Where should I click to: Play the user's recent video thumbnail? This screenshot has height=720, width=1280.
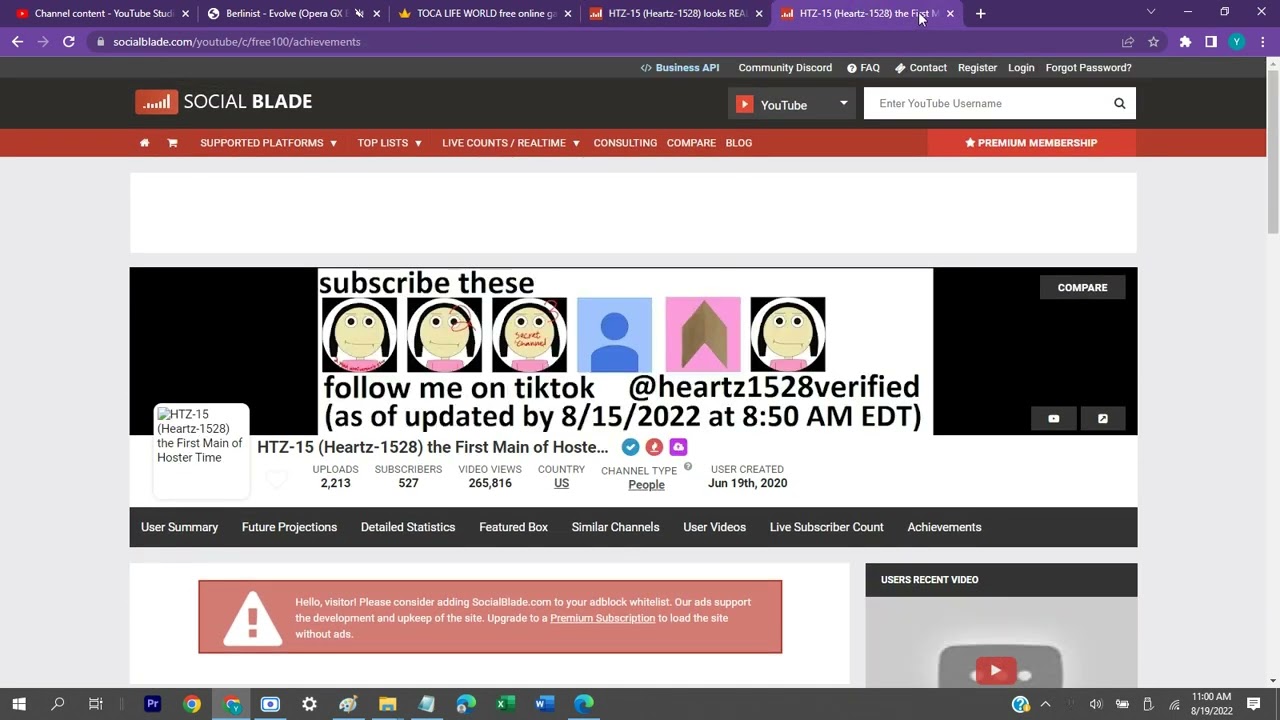coord(995,671)
